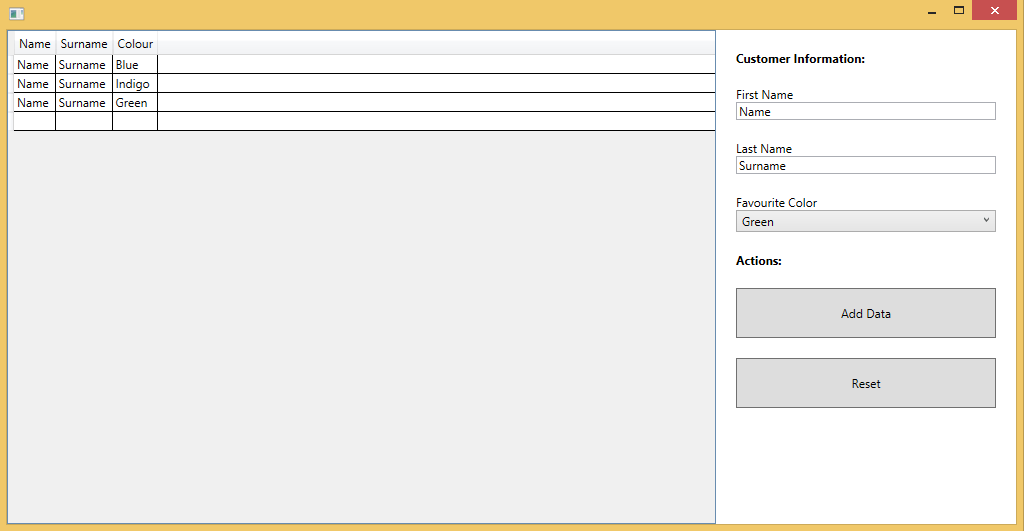1024x531 pixels.
Task: Click the empty Name cell in new row
Action: click(x=34, y=121)
